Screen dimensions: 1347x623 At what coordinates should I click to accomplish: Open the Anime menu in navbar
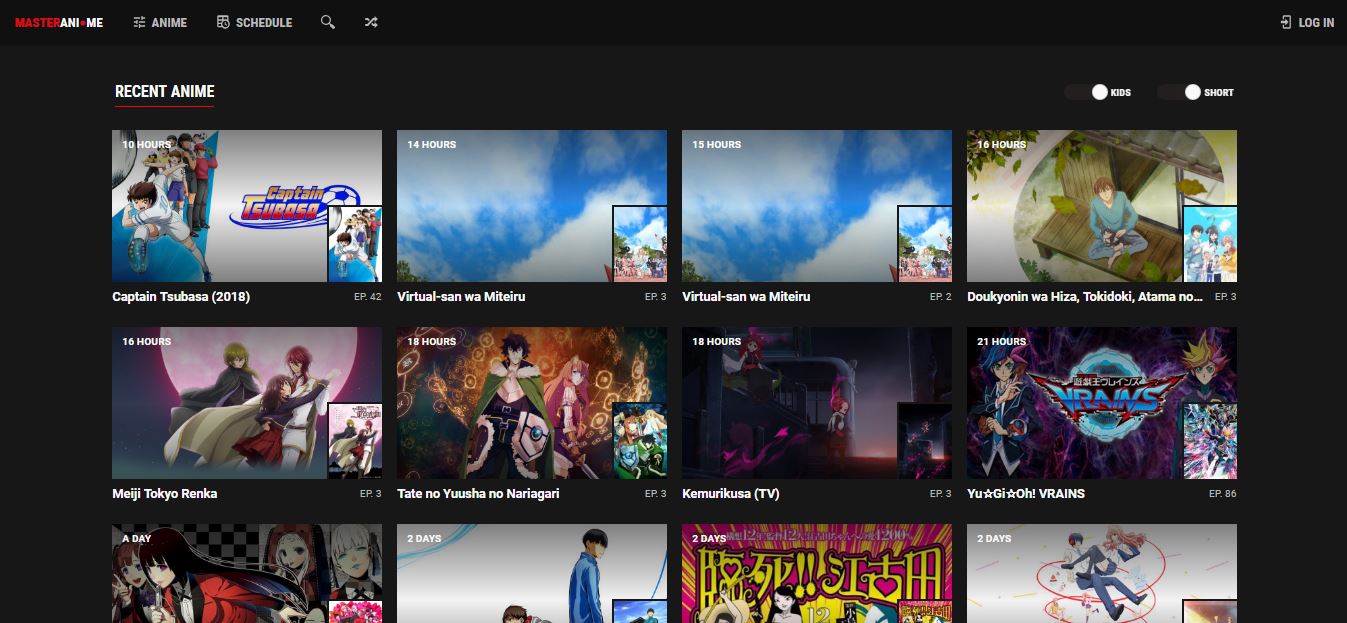tap(160, 22)
